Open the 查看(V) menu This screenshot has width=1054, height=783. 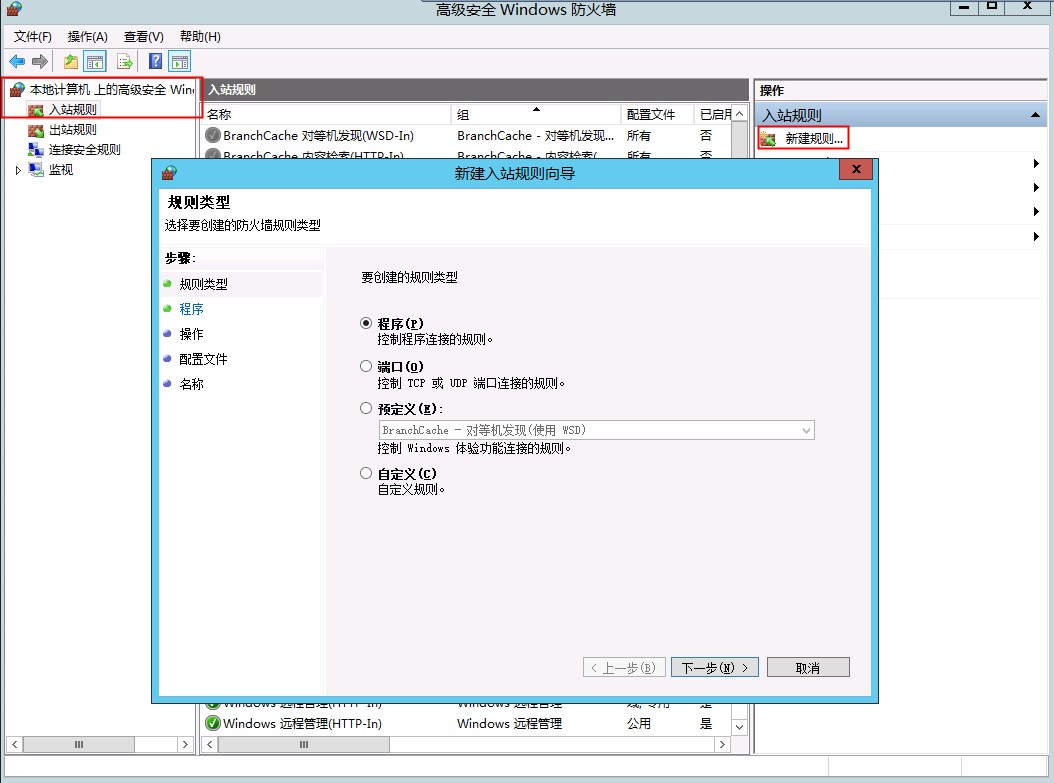(143, 37)
